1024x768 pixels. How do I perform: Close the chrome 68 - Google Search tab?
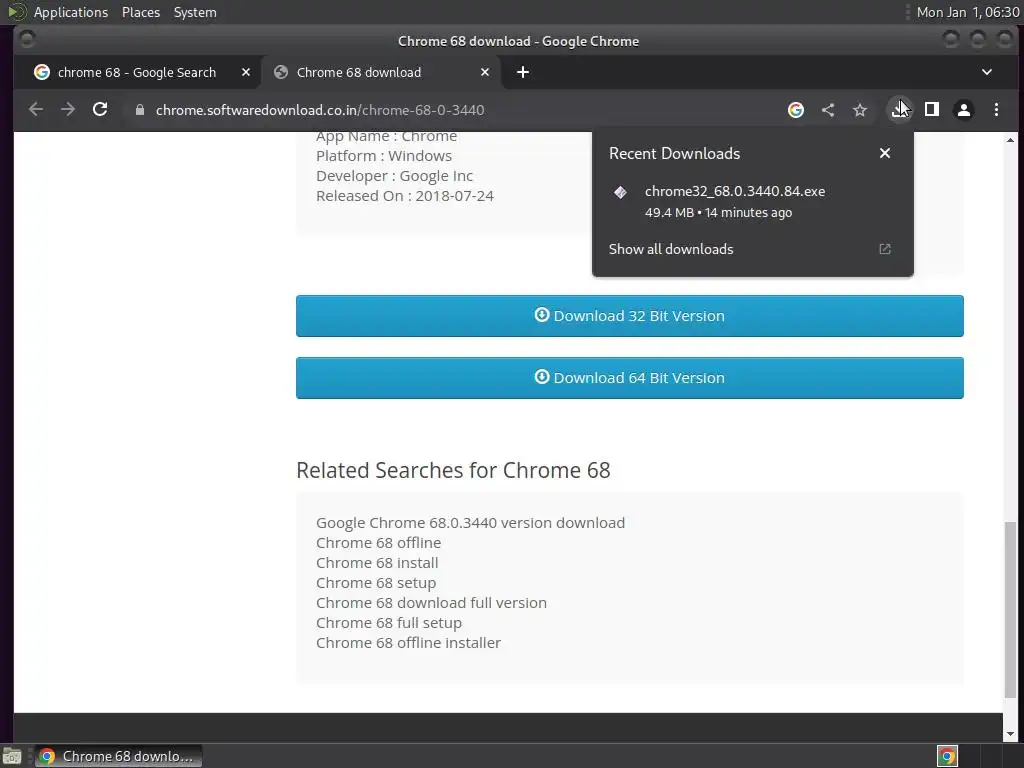coord(246,72)
